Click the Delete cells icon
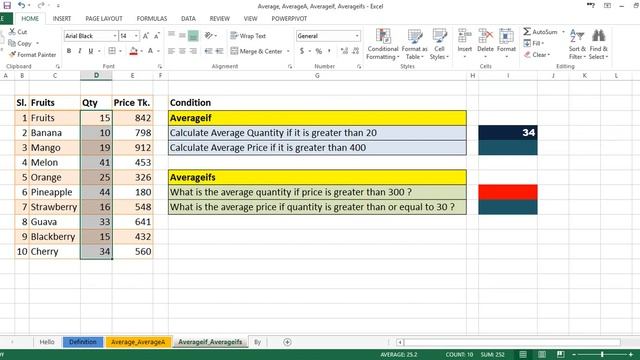The image size is (640, 360). [485, 36]
